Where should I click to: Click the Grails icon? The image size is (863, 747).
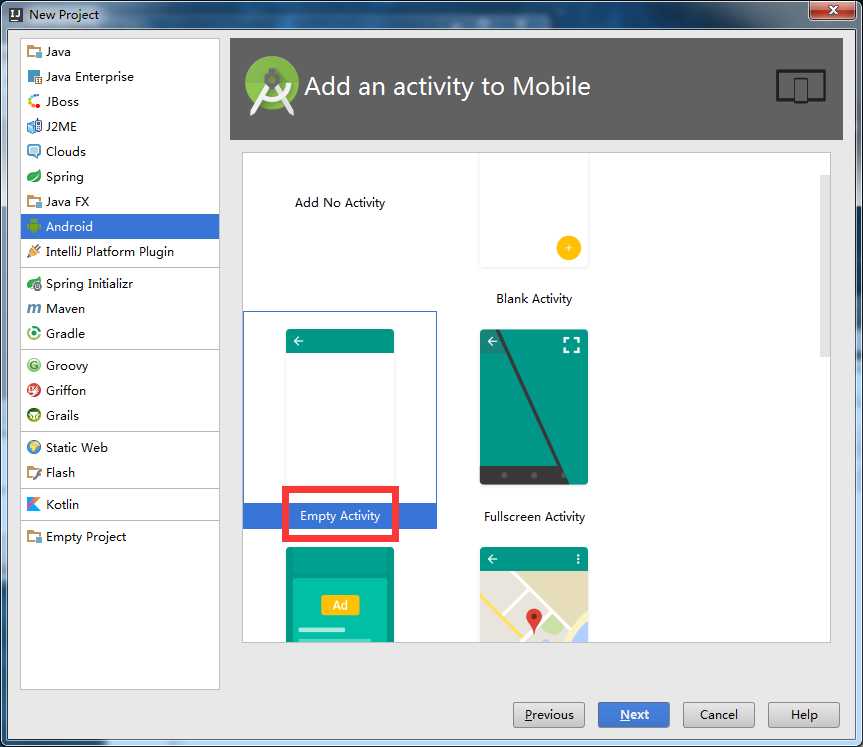click(34, 416)
